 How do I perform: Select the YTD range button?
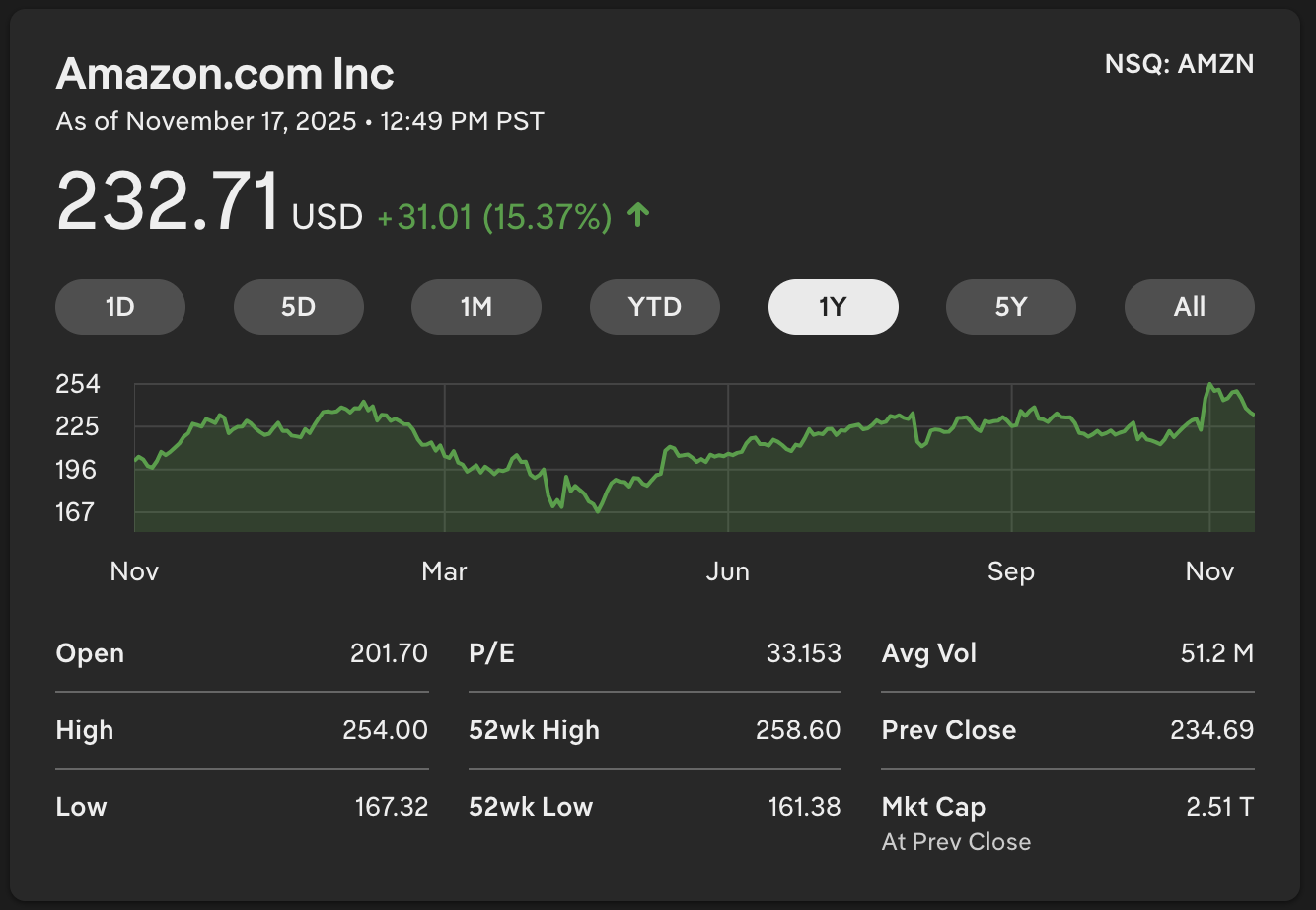click(655, 307)
